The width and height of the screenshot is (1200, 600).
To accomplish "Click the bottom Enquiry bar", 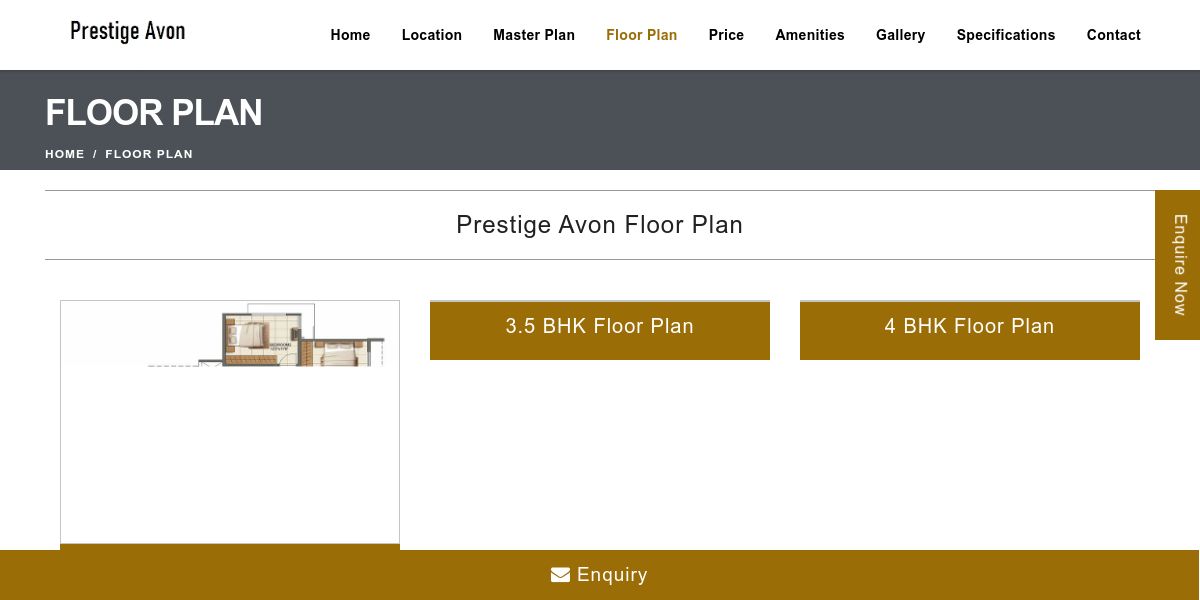I will coord(600,575).
